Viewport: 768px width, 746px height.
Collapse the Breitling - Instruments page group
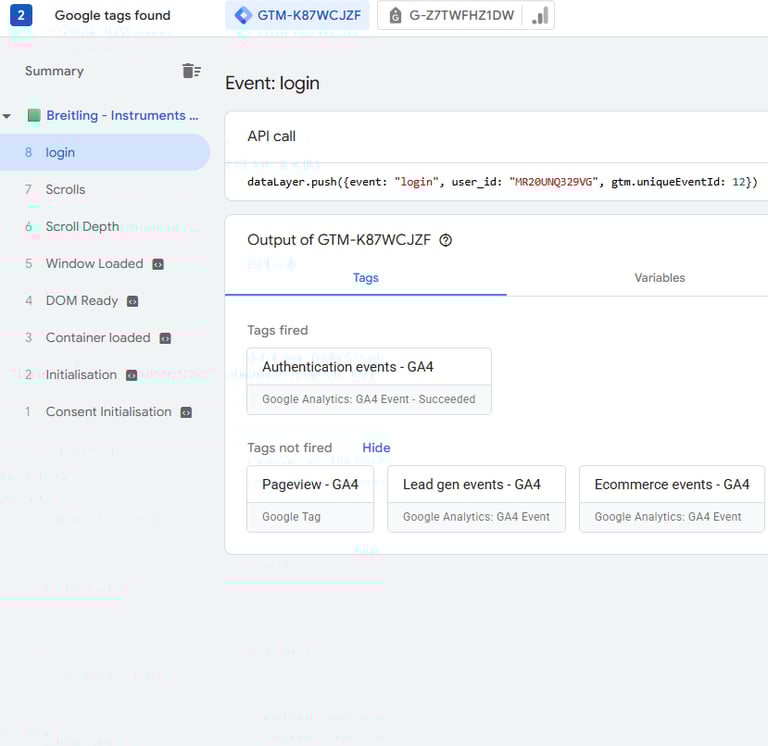(x=7, y=116)
